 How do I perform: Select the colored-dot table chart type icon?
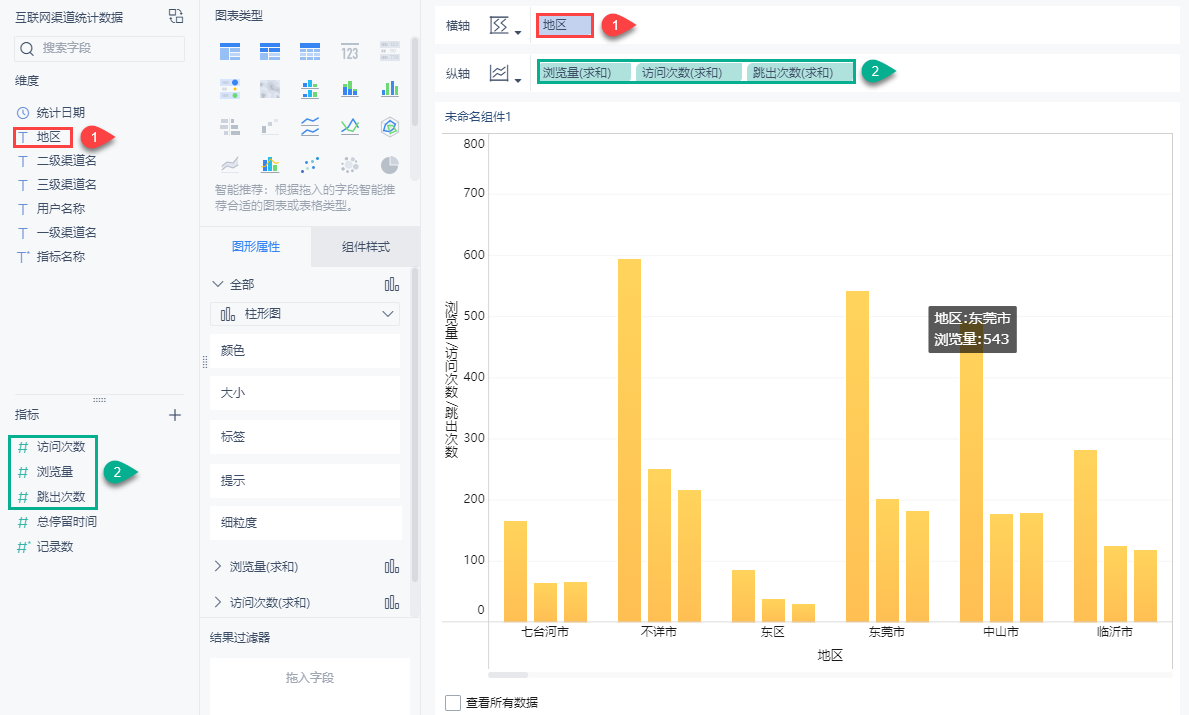[x=230, y=89]
